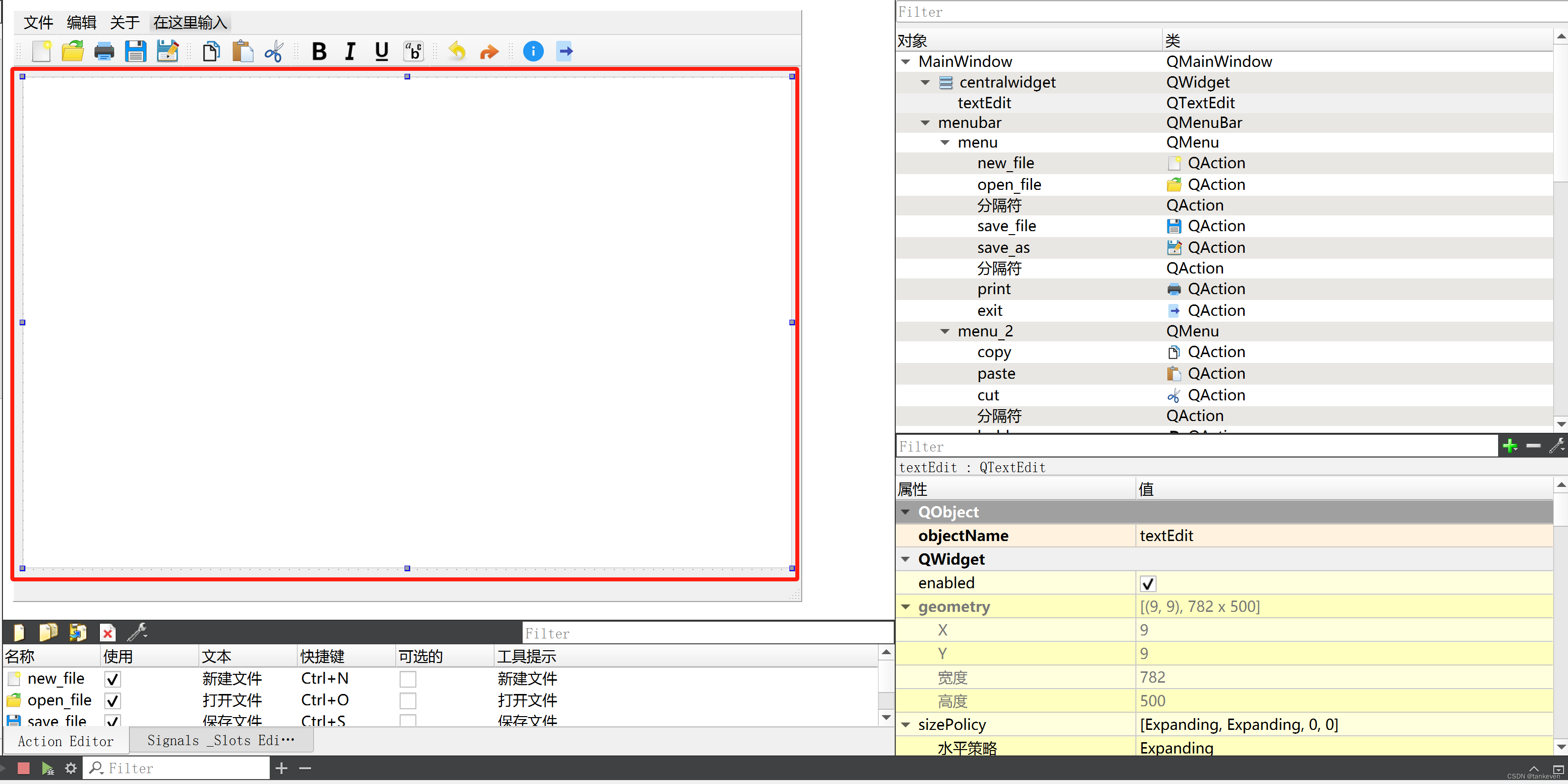The image size is (1568, 784).
Task: Collapse the menubar item in the object tree
Action: click(926, 122)
